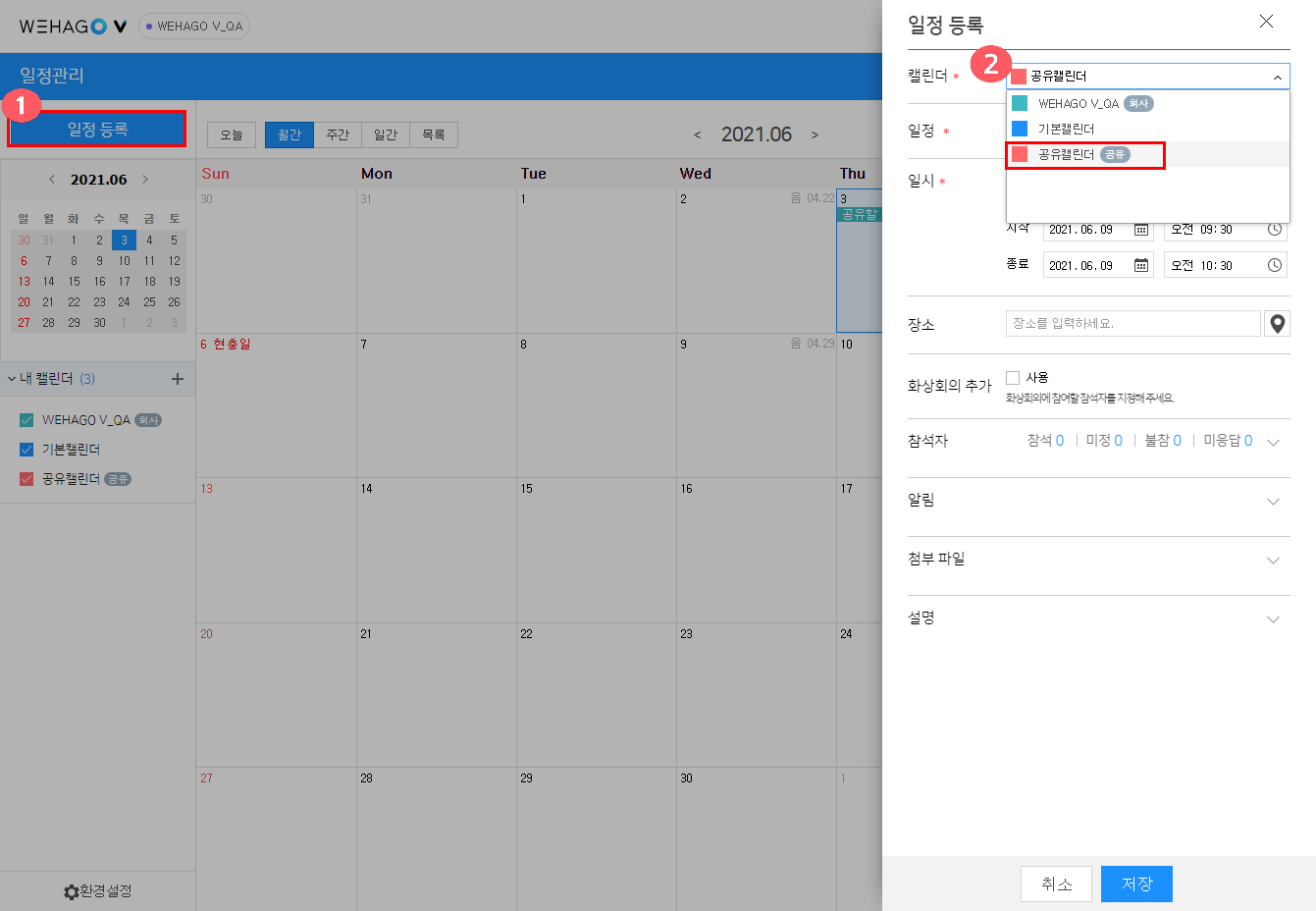This screenshot has width=1316, height=911.
Task: Expand the 첨부 파일 section
Action: [x=1273, y=561]
